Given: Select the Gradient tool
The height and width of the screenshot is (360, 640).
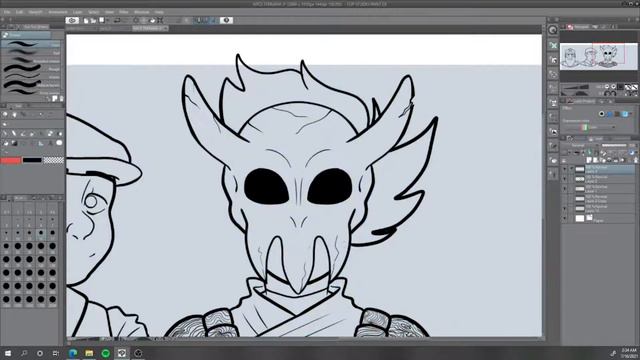Looking at the screenshot, I should [x=14, y=143].
